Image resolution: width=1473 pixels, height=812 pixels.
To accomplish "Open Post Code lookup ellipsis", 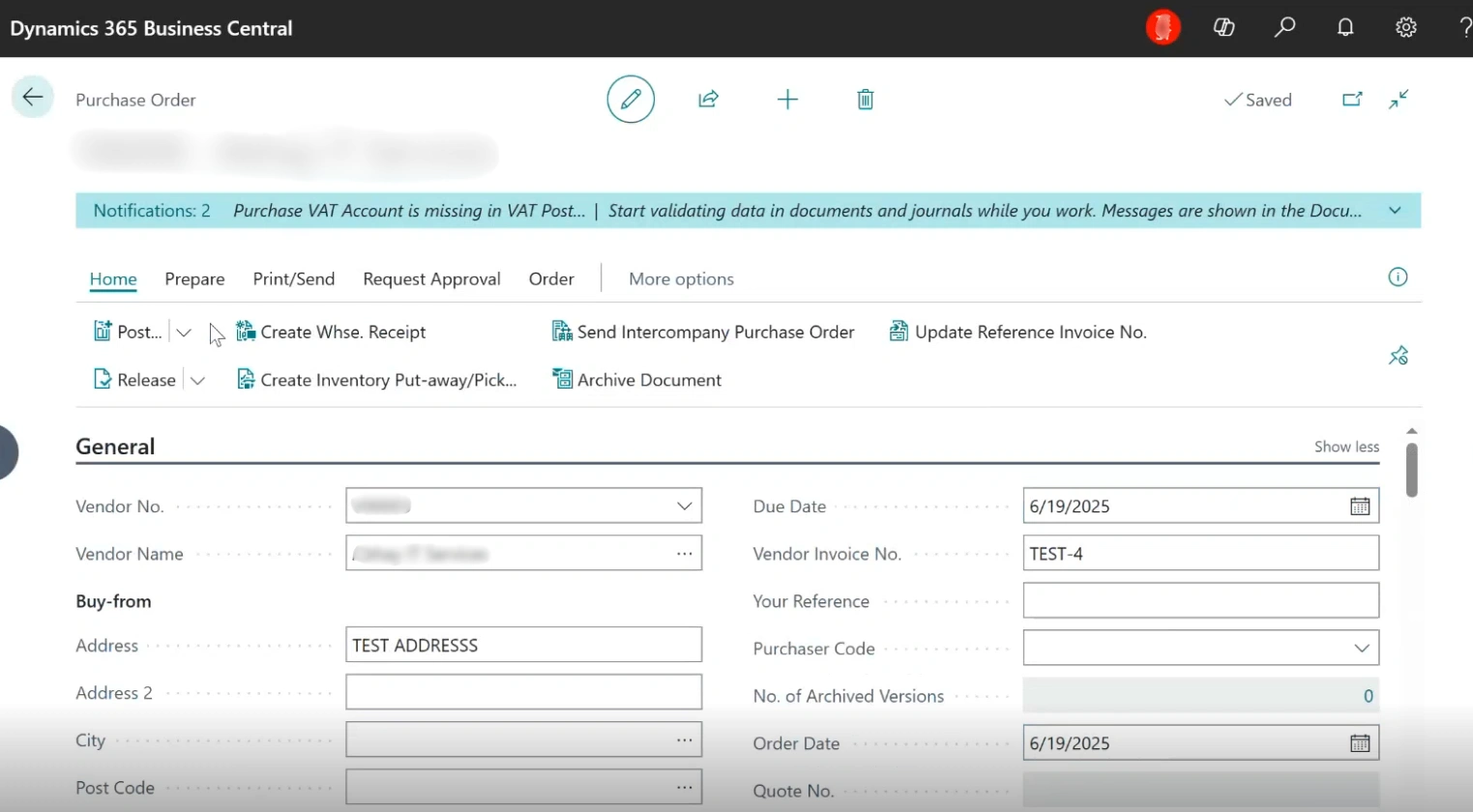I will click(685, 787).
